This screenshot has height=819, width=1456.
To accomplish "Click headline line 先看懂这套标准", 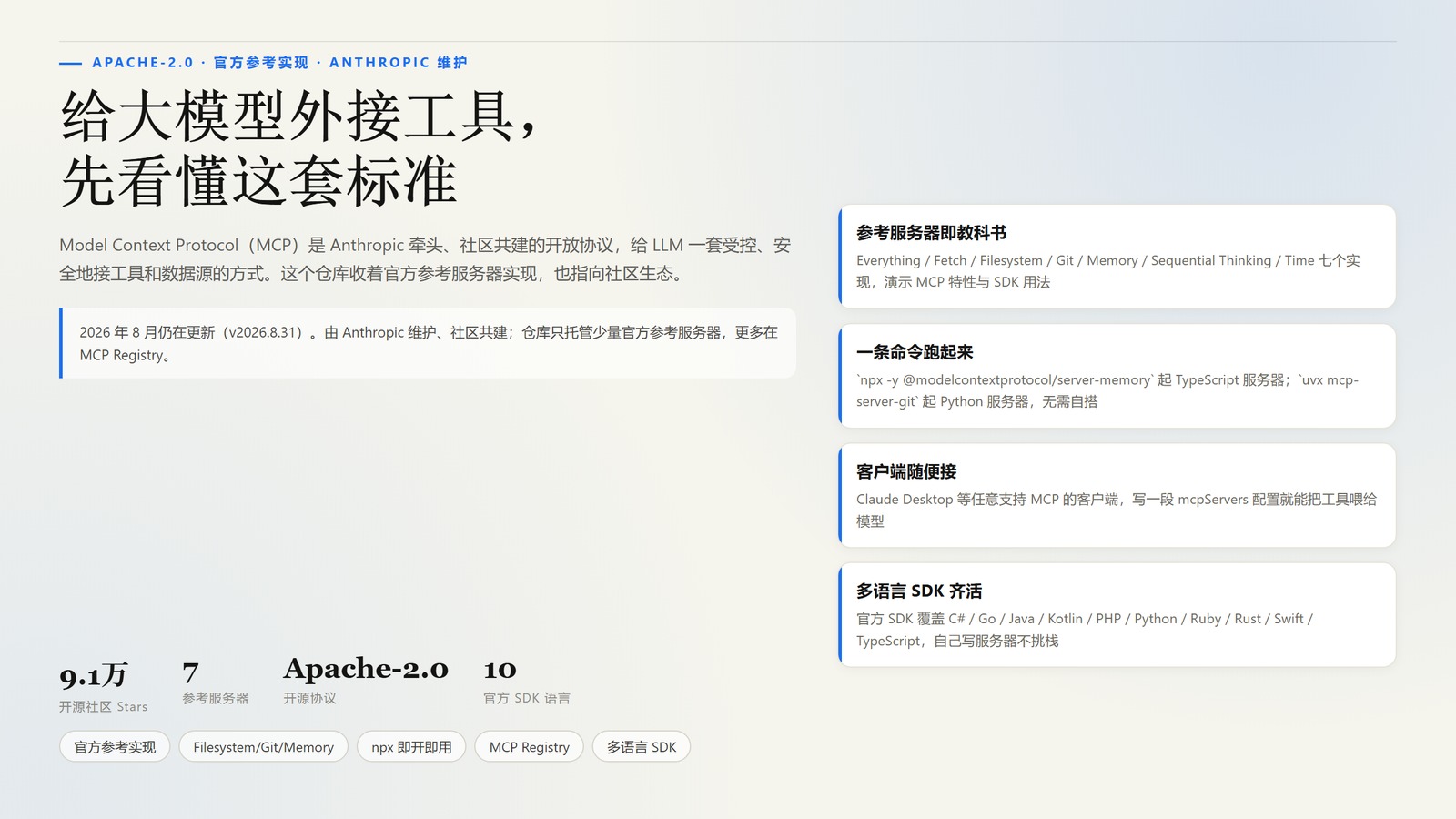I will [x=258, y=181].
